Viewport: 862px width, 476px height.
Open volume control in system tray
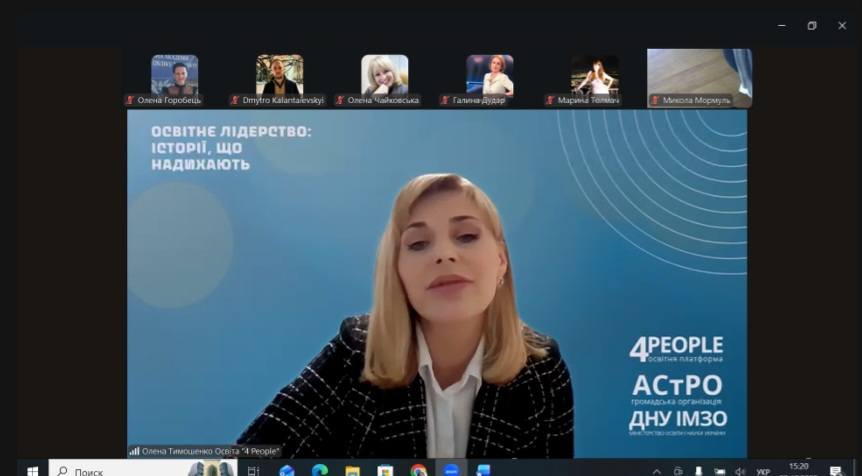pos(740,471)
